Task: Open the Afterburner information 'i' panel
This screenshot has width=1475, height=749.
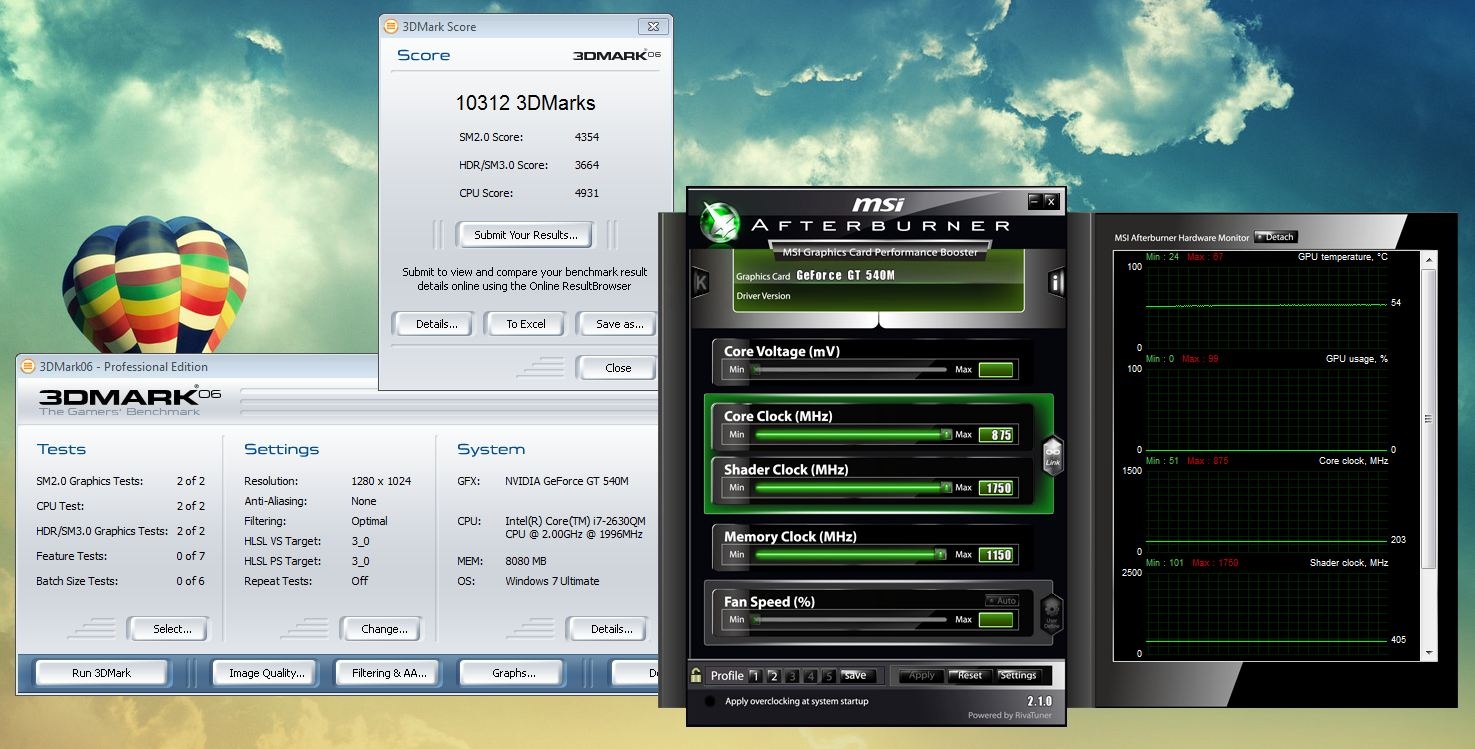Action: click(x=1055, y=282)
